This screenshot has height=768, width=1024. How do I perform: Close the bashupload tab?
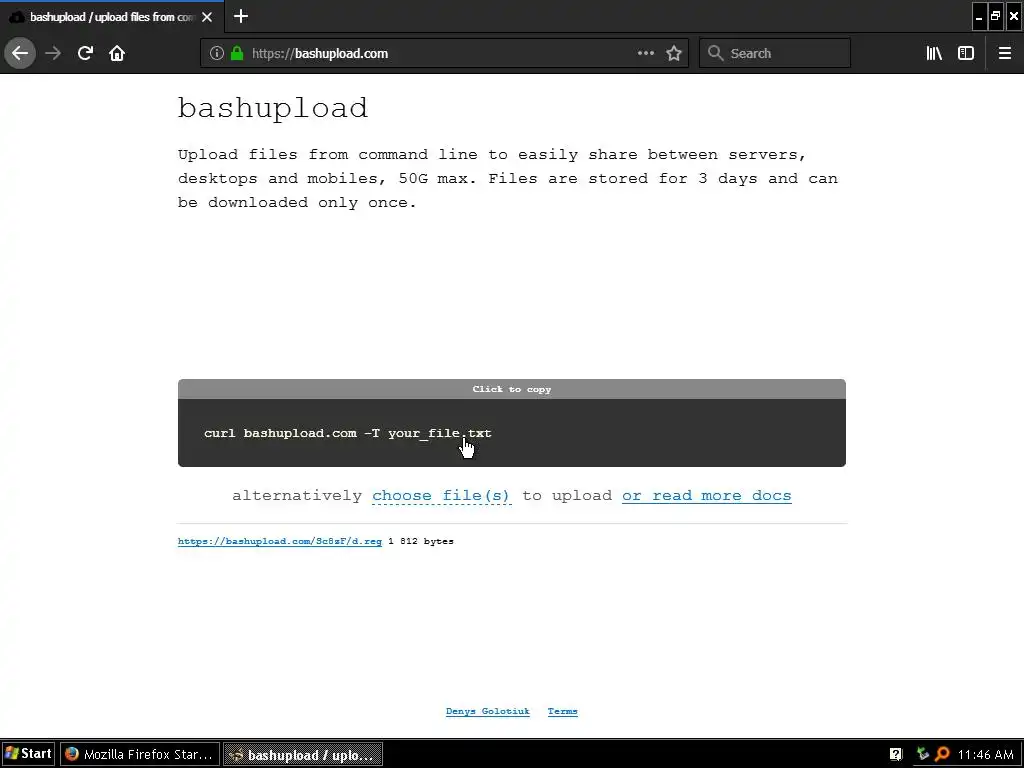[207, 17]
